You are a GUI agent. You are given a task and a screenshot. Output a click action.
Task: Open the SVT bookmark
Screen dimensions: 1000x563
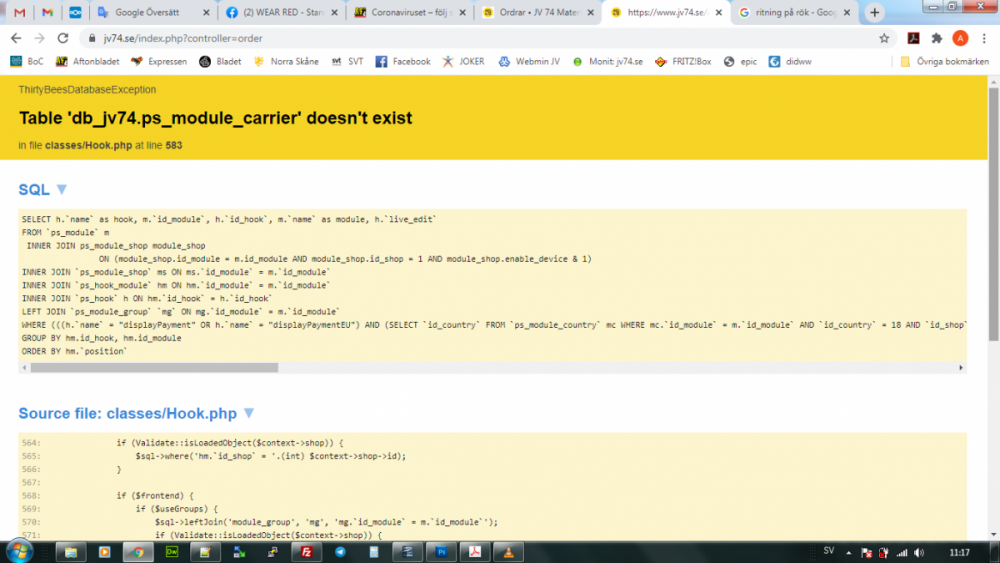[x=347, y=62]
